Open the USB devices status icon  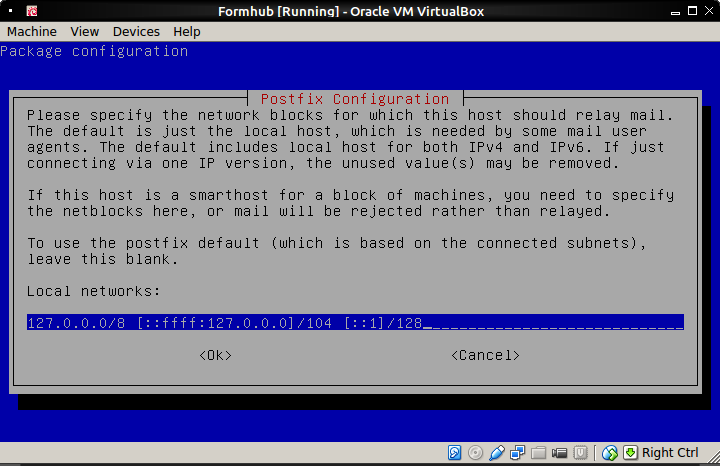click(496, 453)
